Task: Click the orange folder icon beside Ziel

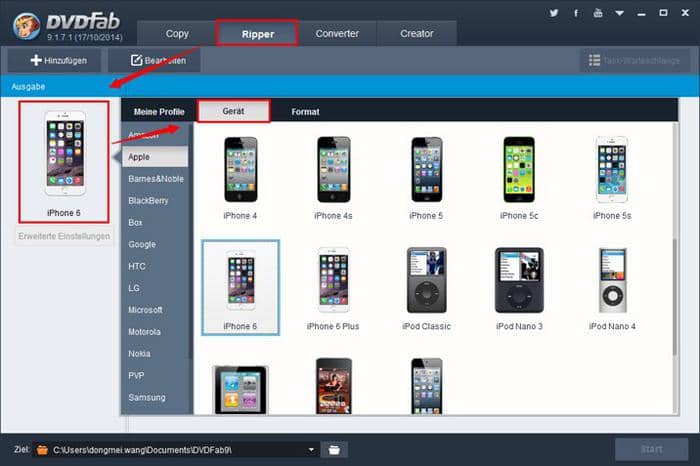Action: point(42,449)
